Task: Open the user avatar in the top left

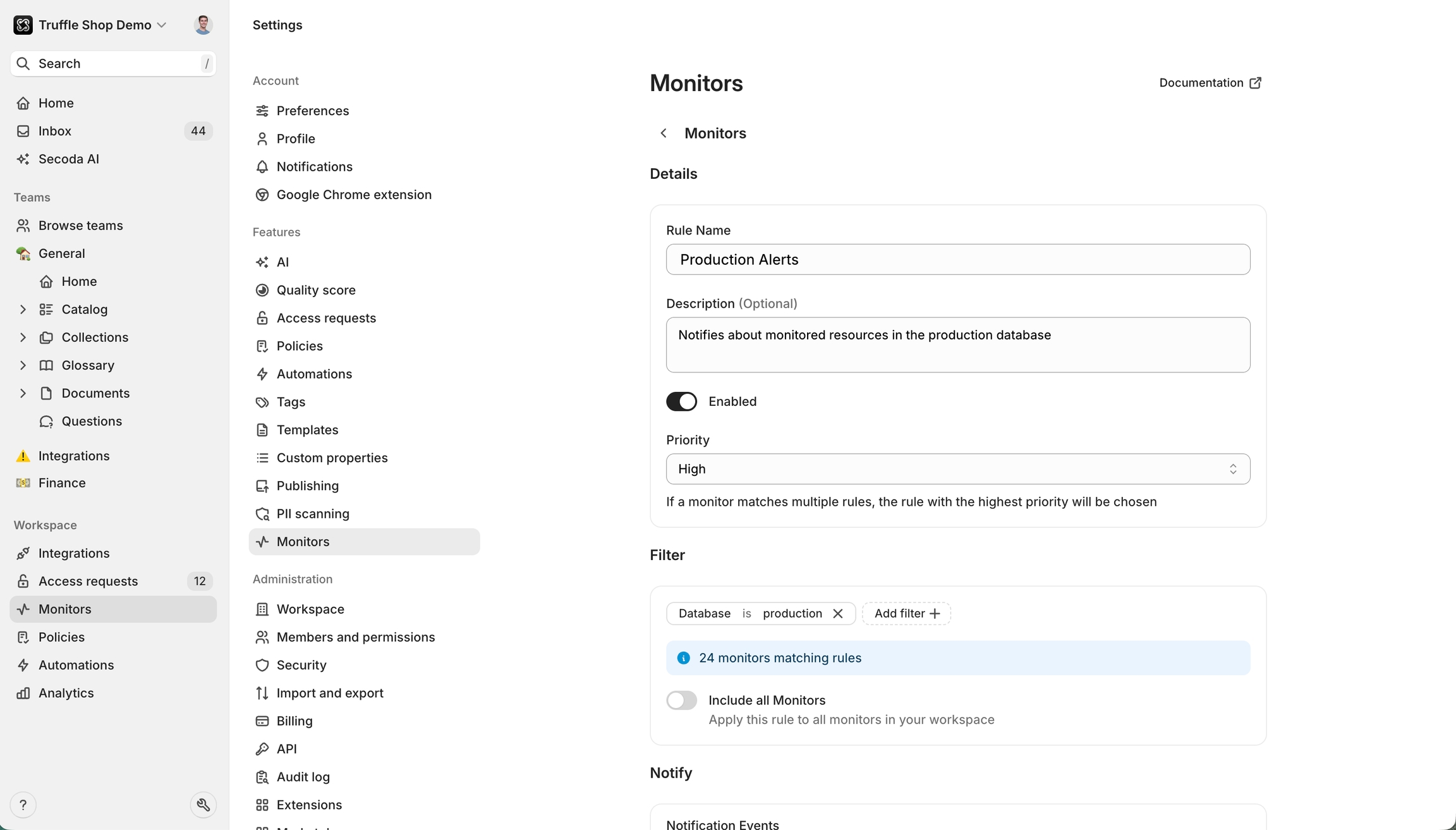Action: tap(203, 25)
